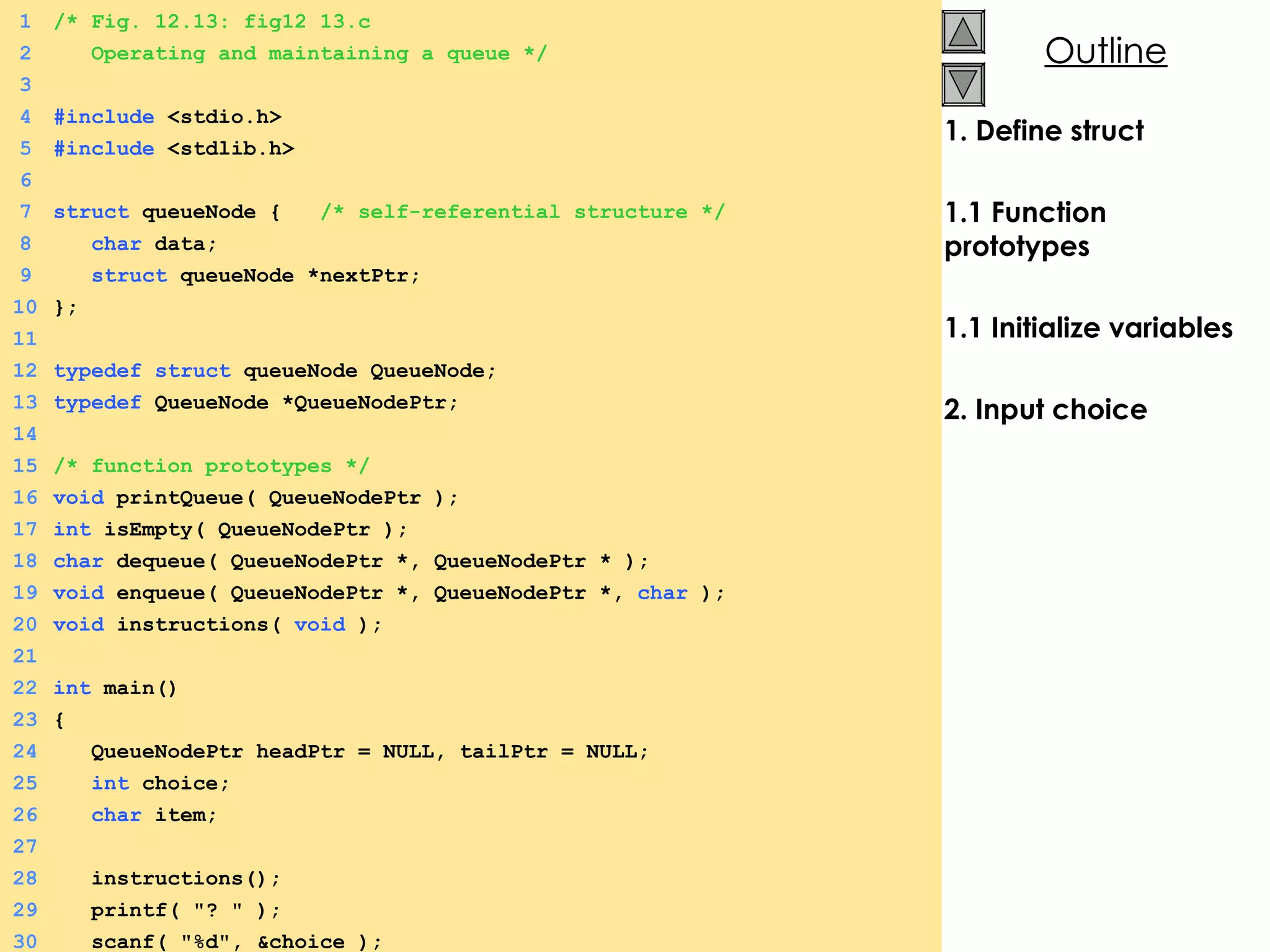Click the 'int isEmpty( QueueNodePtr );' prototype
Screen dimensions: 1270x952
pos(230,529)
